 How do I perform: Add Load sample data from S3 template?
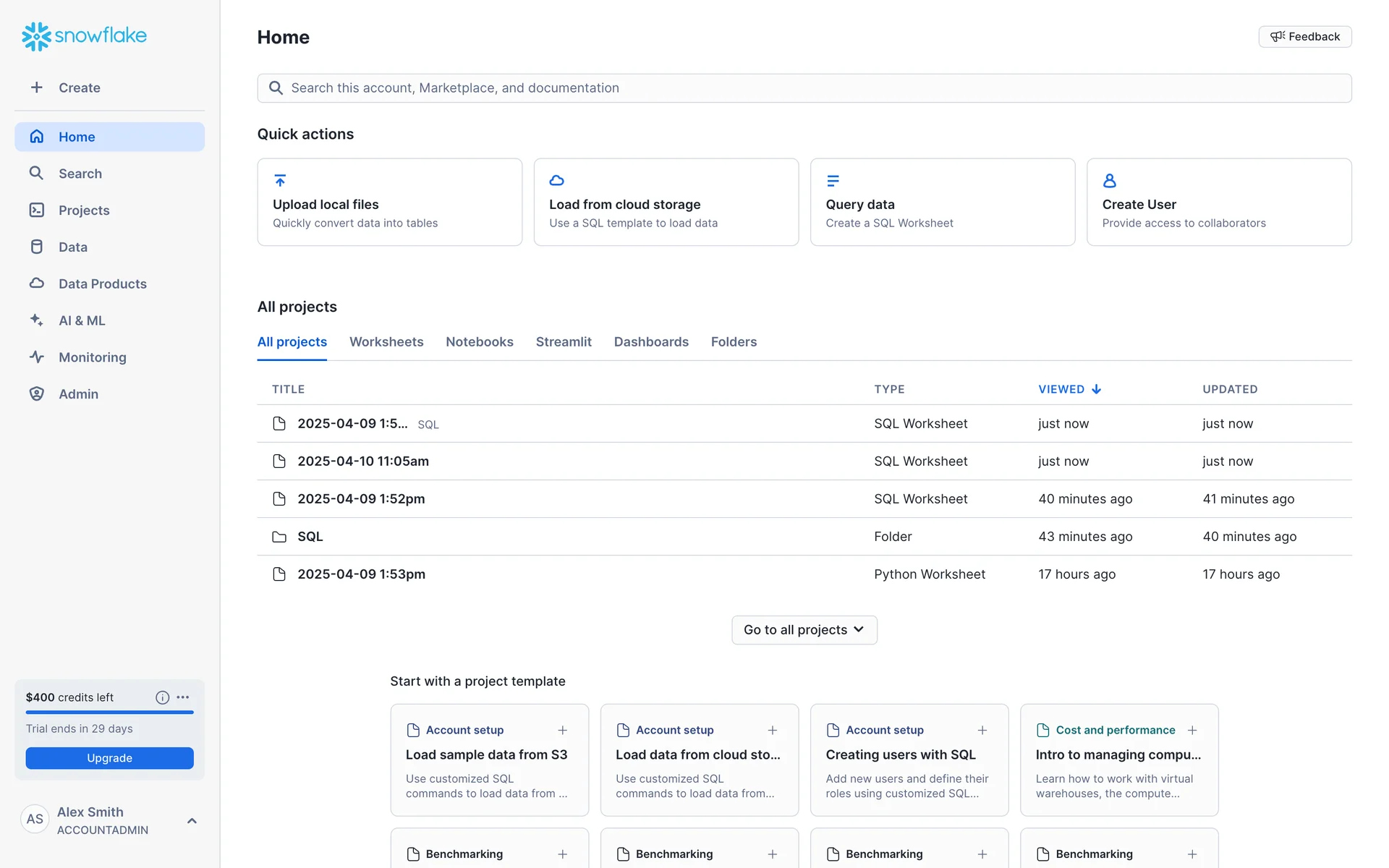pos(562,731)
